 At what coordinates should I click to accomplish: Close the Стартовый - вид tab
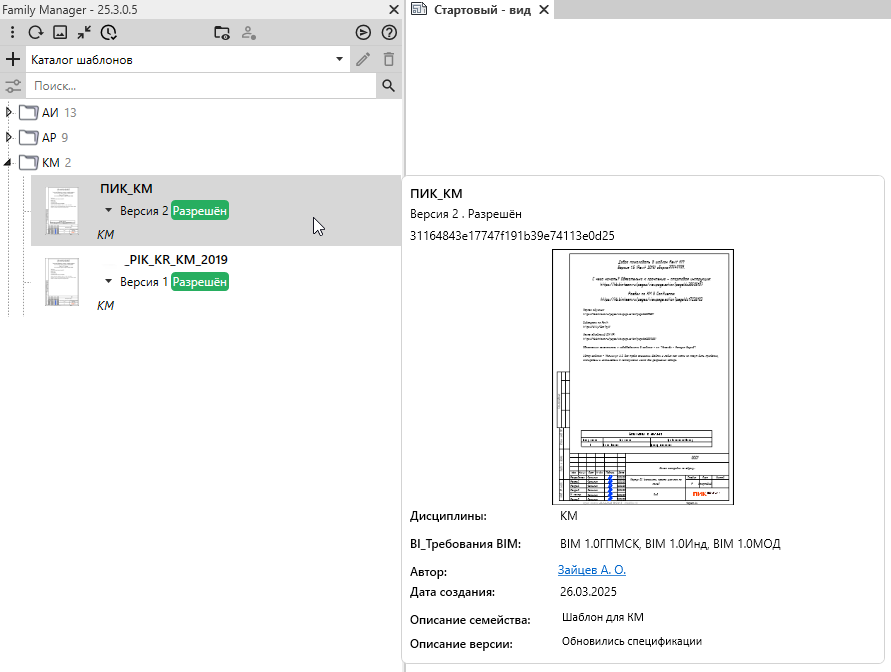pos(544,10)
